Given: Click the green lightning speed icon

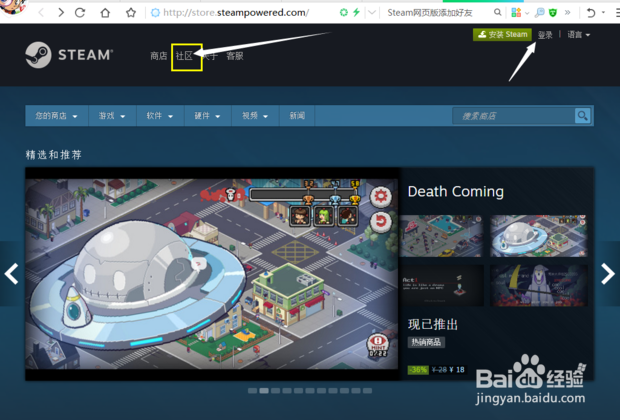Looking at the screenshot, I should tap(356, 12).
